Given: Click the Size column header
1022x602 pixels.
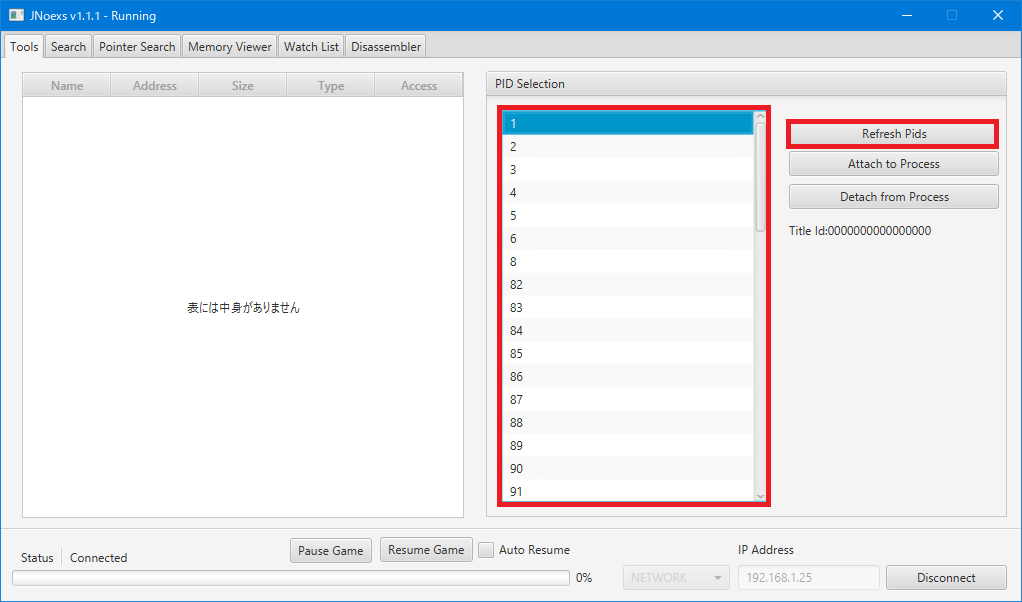Looking at the screenshot, I should 242,85.
